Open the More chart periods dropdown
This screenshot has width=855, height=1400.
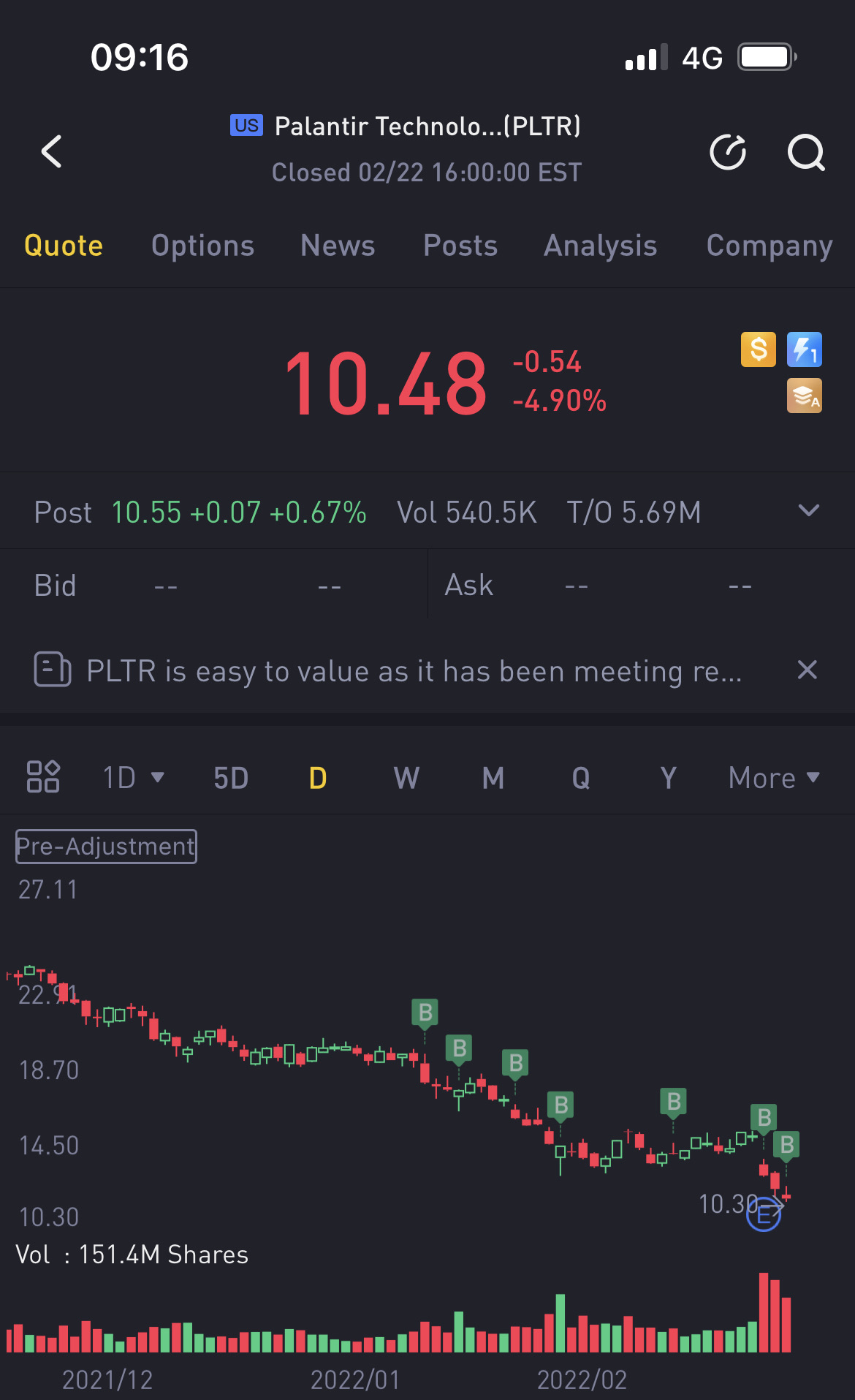click(774, 778)
